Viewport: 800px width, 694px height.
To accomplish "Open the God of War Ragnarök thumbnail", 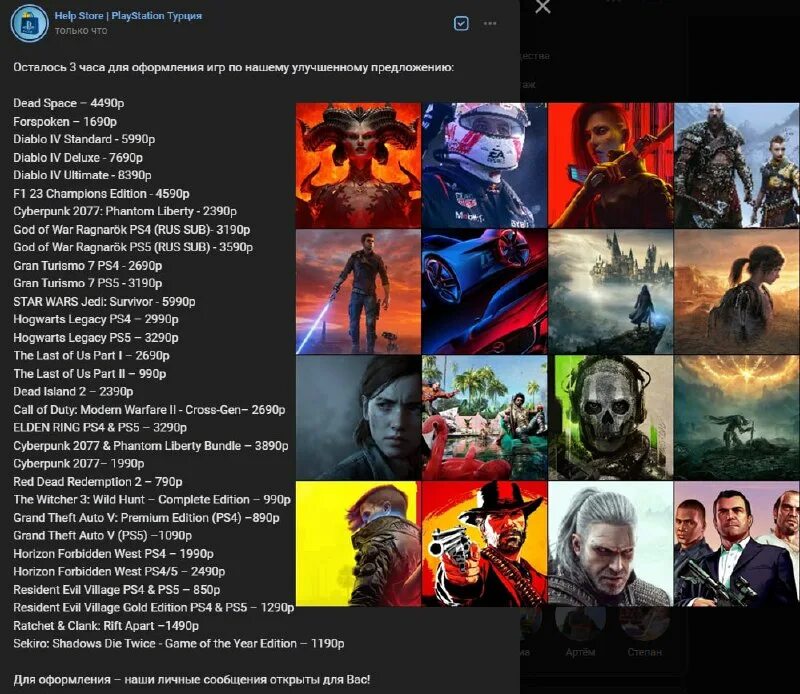I will [x=737, y=165].
